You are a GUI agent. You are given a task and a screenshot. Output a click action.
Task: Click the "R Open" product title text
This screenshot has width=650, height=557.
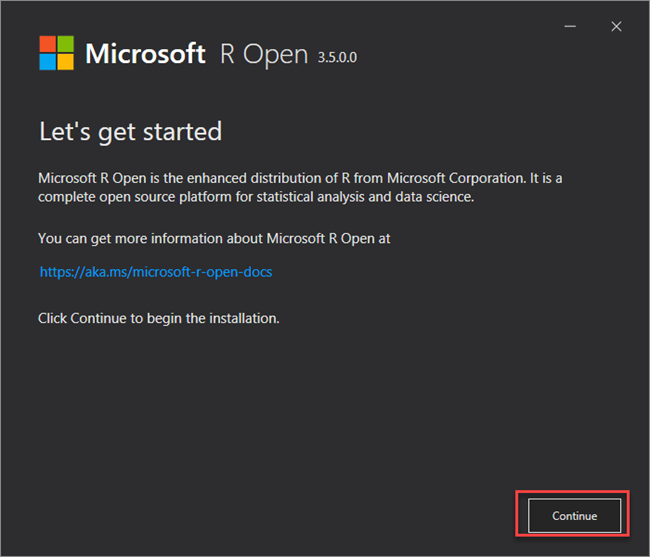[264, 54]
